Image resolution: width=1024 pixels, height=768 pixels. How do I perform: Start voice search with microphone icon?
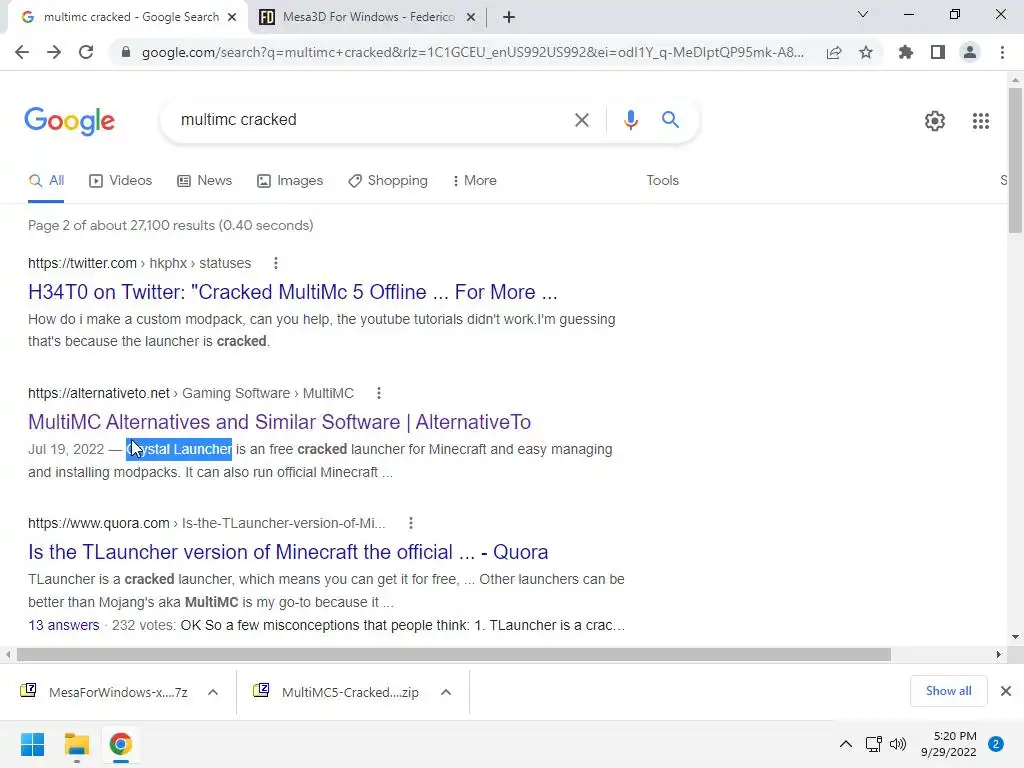(x=630, y=120)
